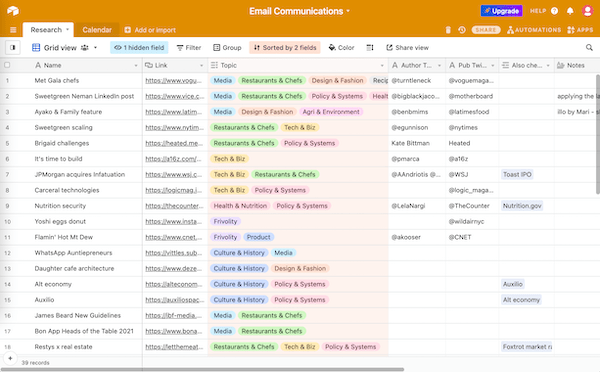
Task: Open the a16z.com link
Action: click(x=173, y=159)
